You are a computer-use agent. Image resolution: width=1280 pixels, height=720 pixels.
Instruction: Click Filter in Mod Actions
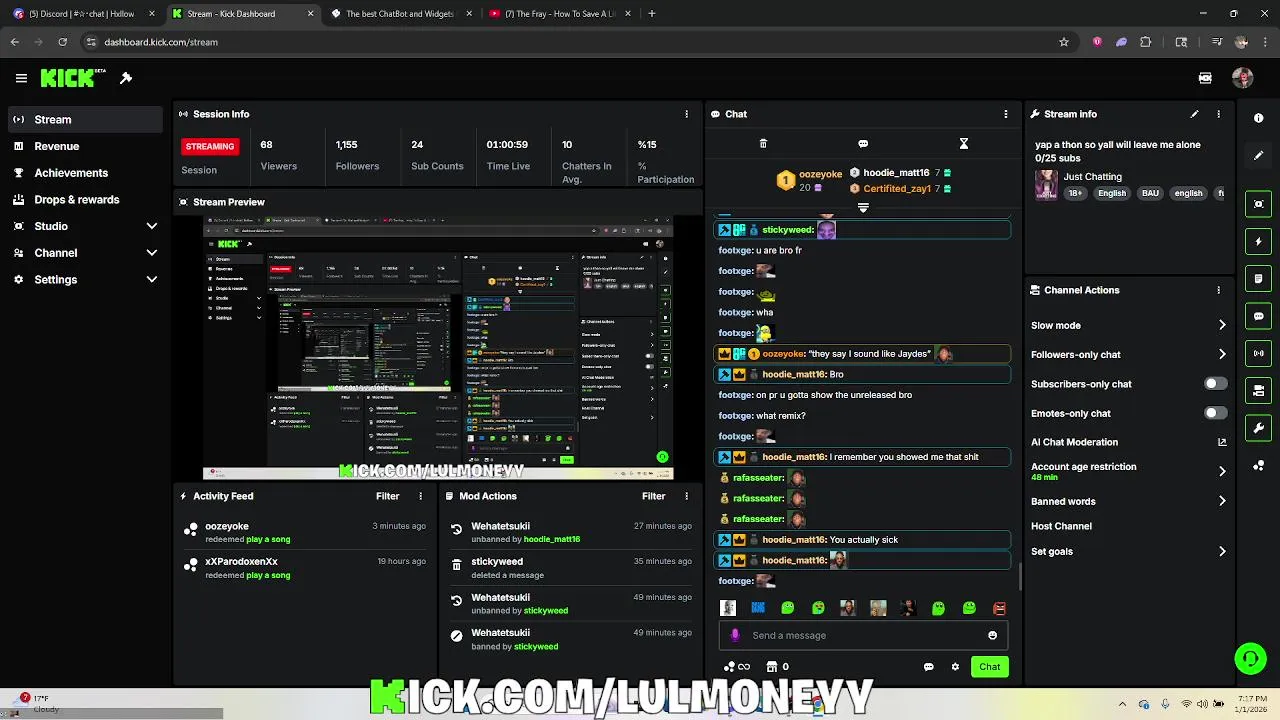pos(654,496)
